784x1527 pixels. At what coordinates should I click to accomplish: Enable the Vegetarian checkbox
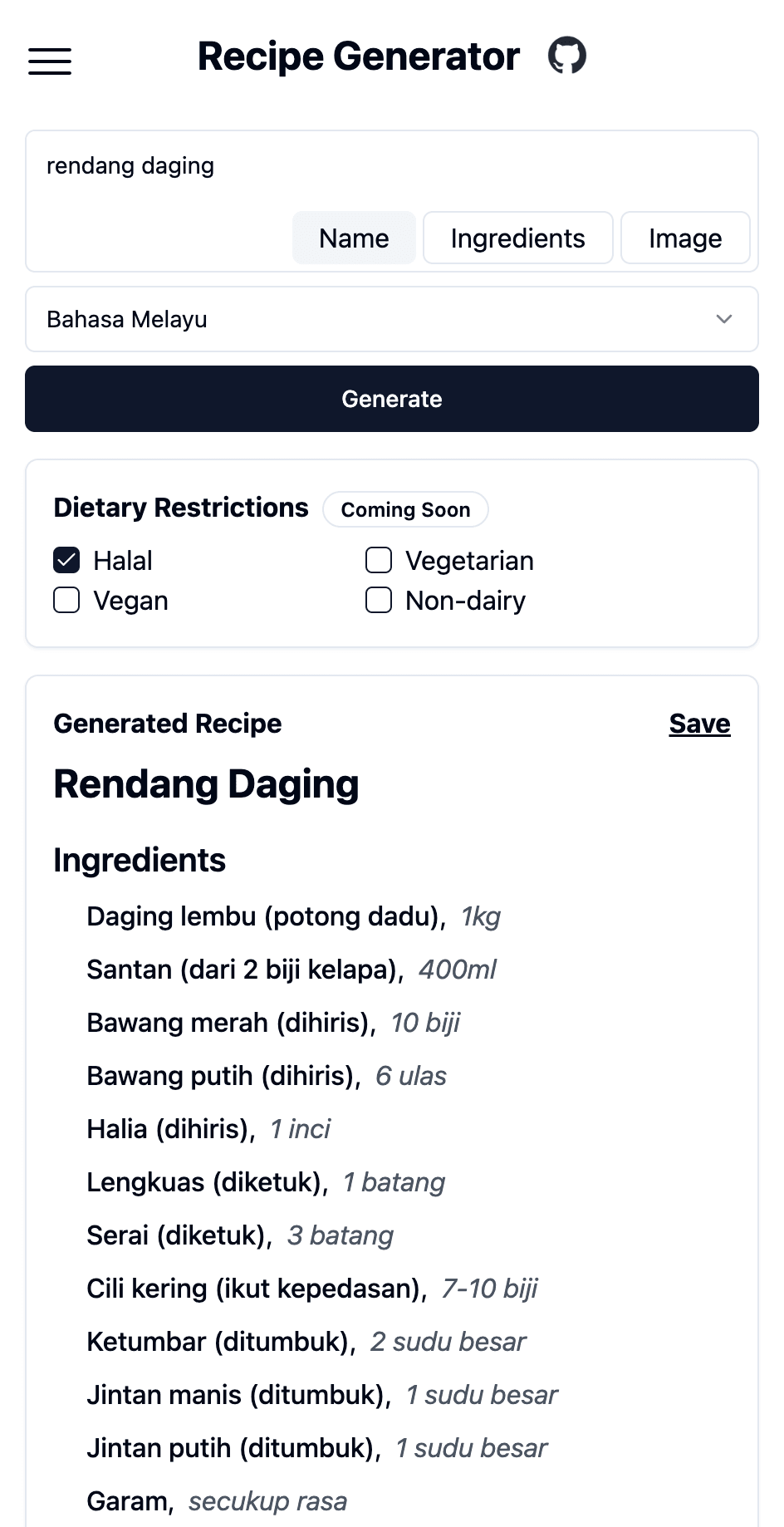(379, 561)
